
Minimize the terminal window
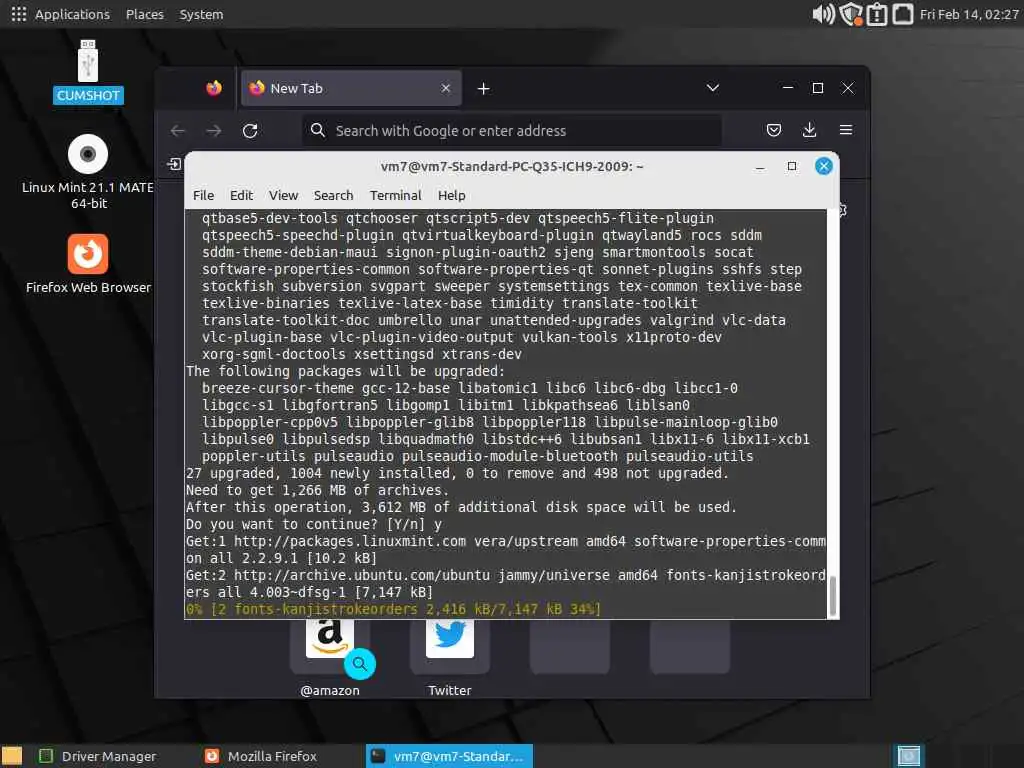[760, 167]
